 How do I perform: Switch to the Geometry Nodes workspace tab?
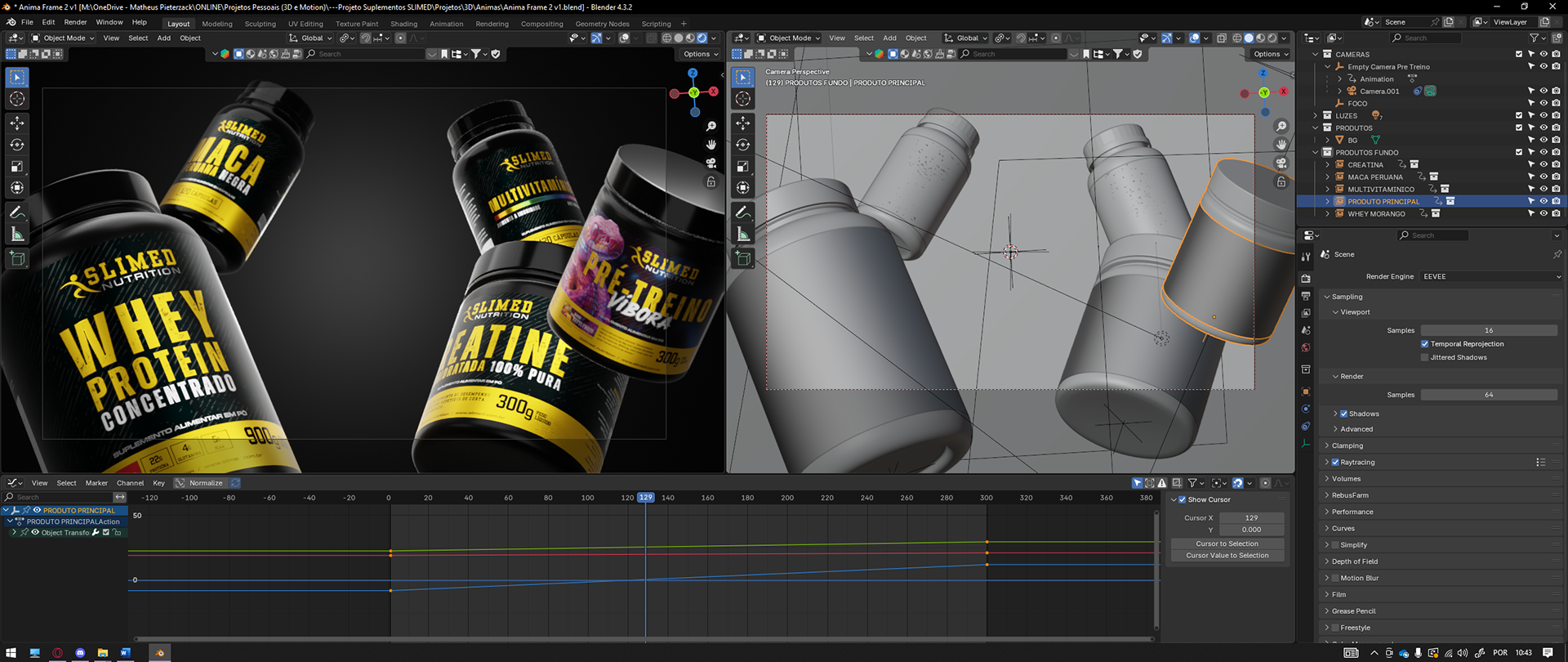(602, 24)
